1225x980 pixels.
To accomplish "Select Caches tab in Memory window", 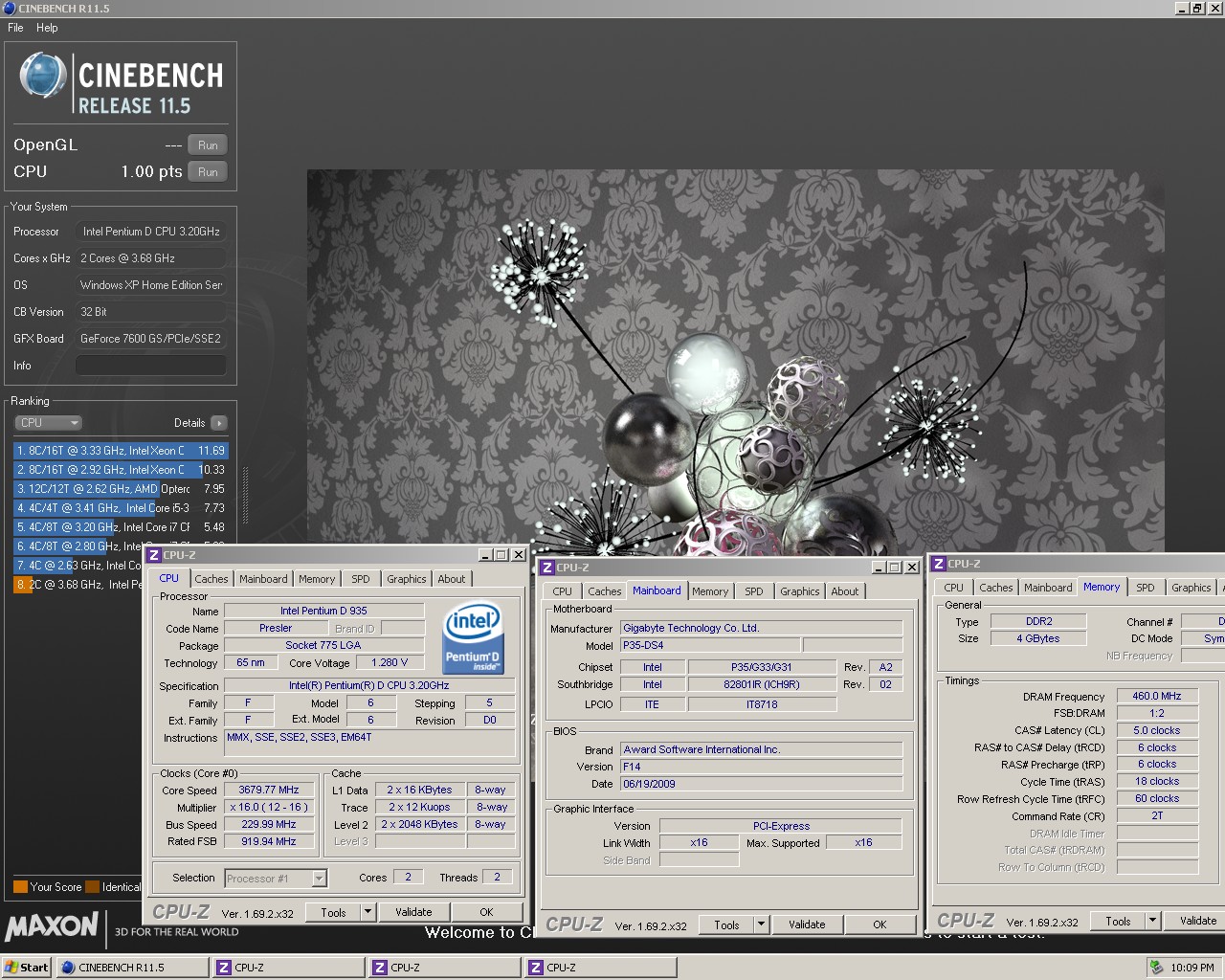I will click(x=996, y=588).
